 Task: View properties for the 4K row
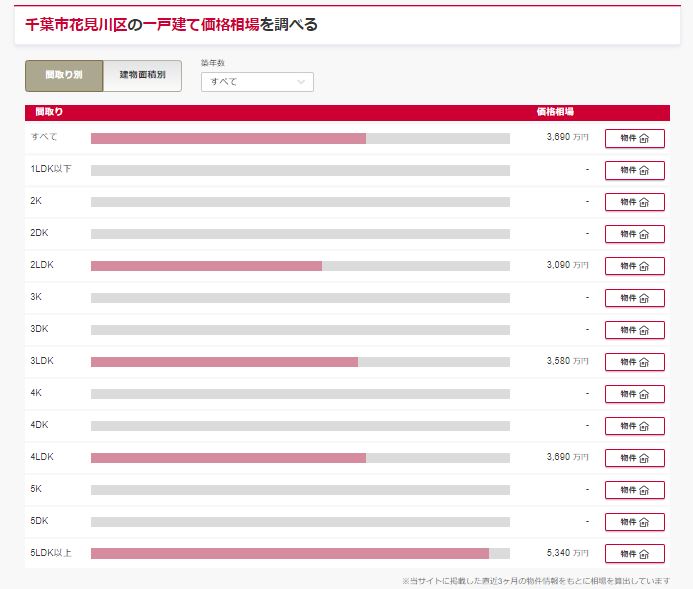tap(634, 394)
